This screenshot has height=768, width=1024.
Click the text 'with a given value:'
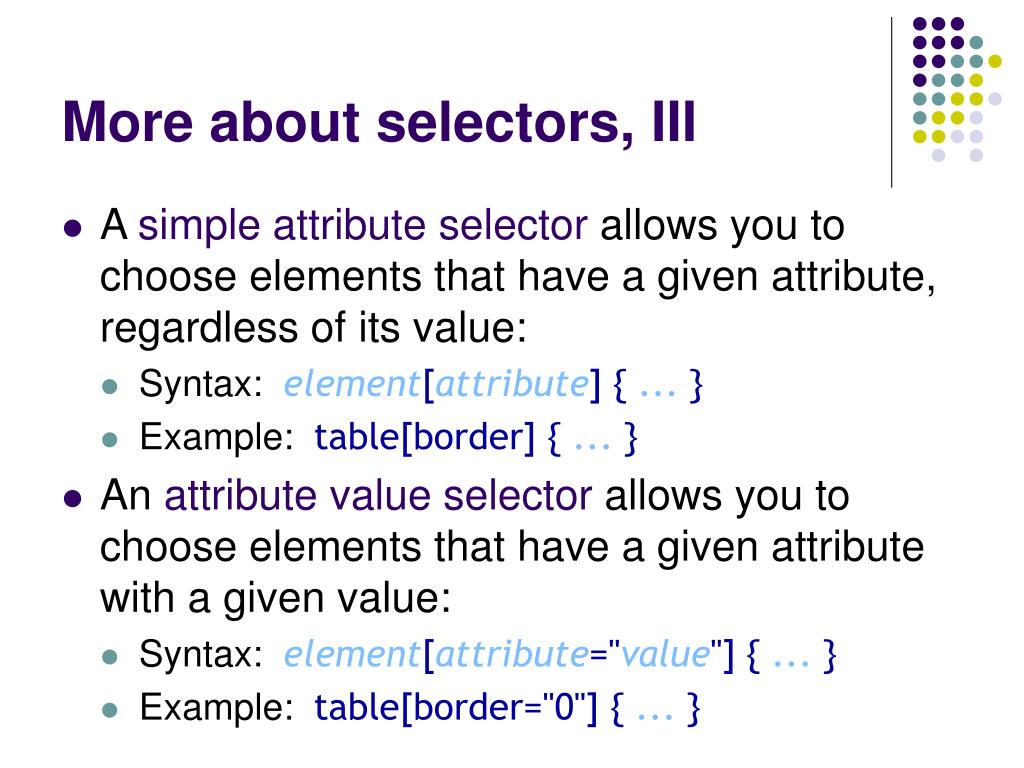click(x=276, y=598)
